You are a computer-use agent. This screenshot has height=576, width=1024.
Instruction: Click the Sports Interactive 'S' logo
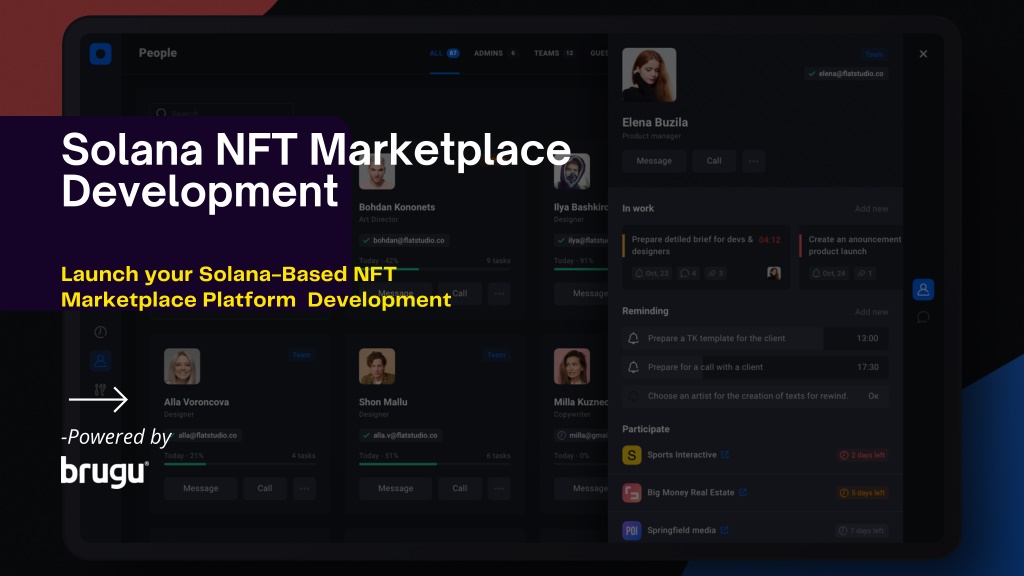(632, 455)
